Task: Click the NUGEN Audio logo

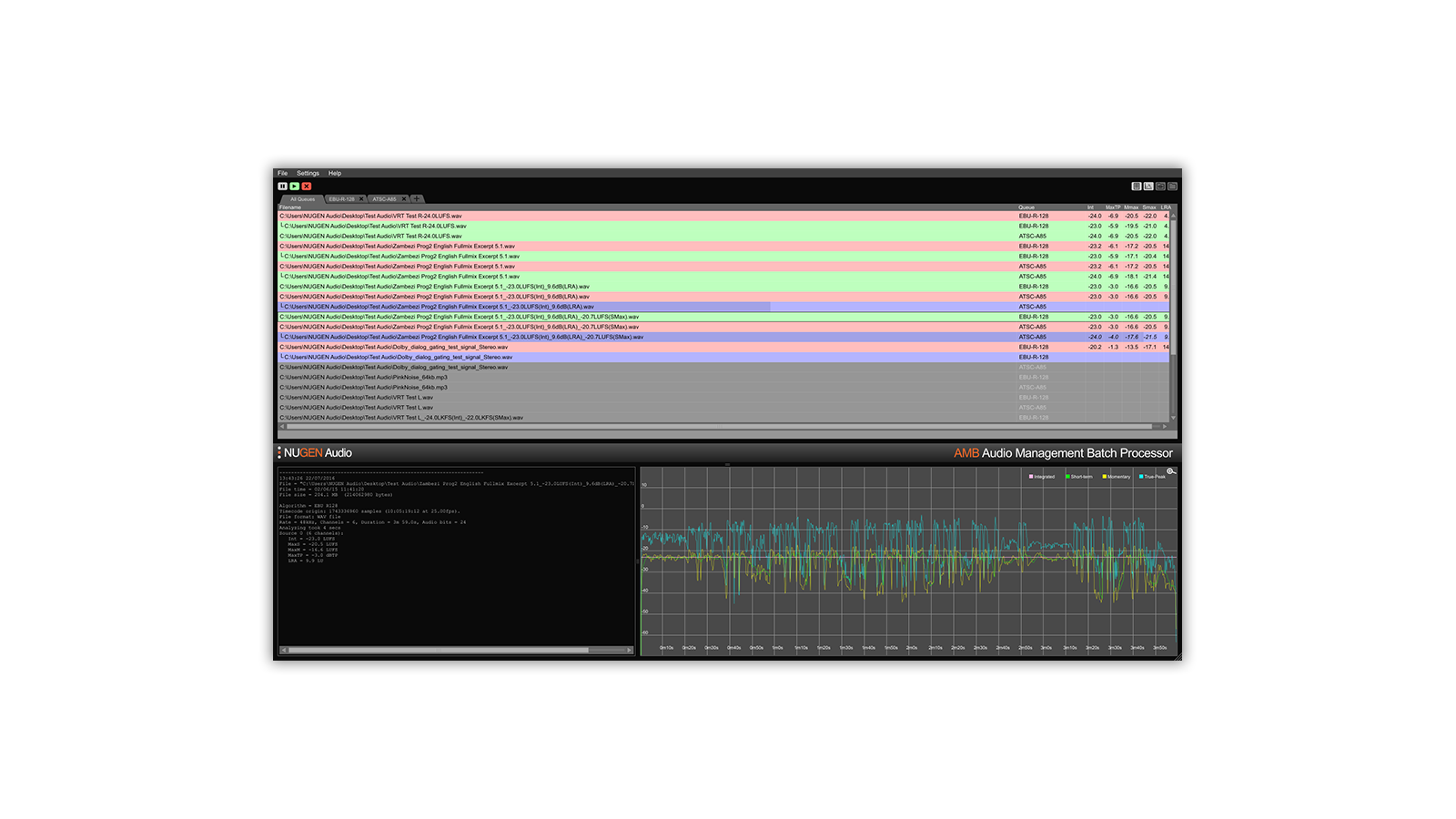Action: pyautogui.click(x=315, y=453)
